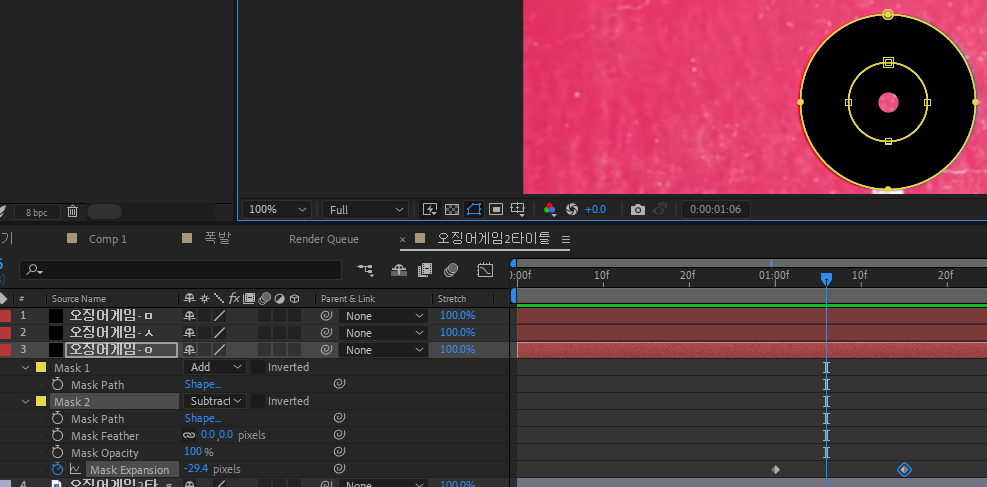Enable stopwatch for Mask Opacity
Viewport: 987px width, 487px height.
58,452
